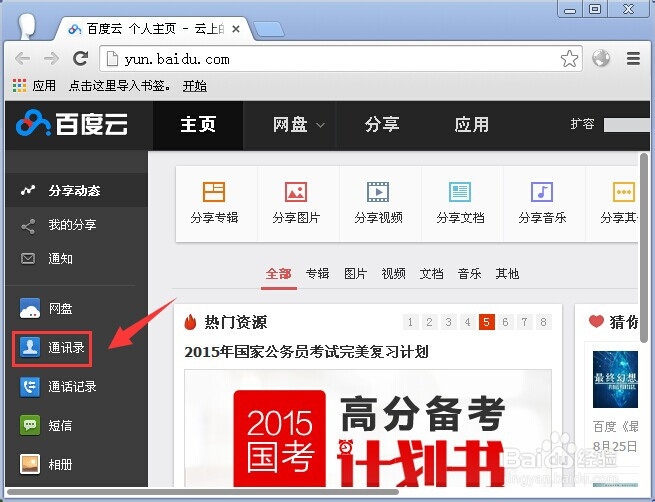Select the 全部 filter tab

click(x=279, y=274)
